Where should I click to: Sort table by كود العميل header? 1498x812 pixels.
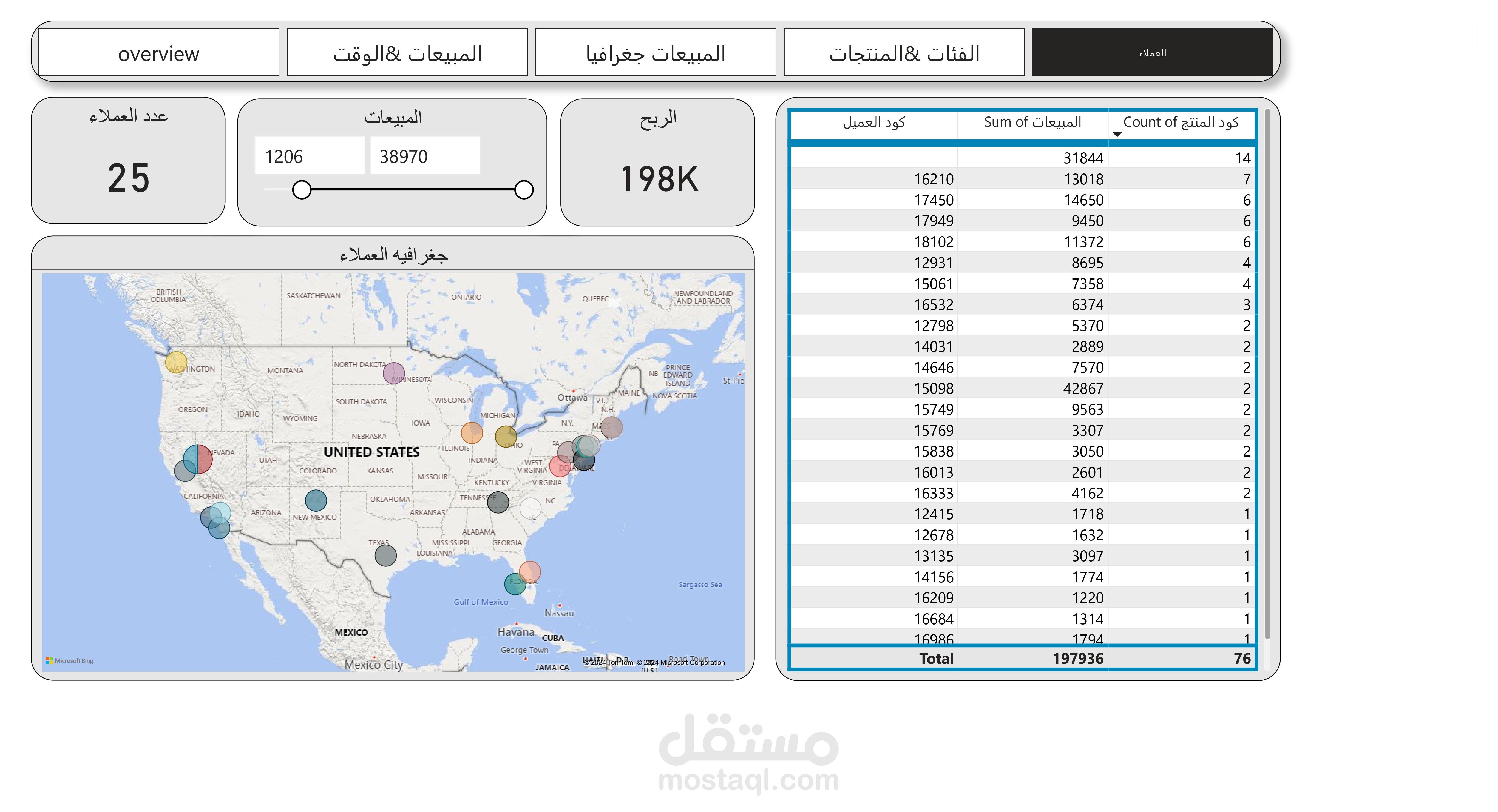873,122
